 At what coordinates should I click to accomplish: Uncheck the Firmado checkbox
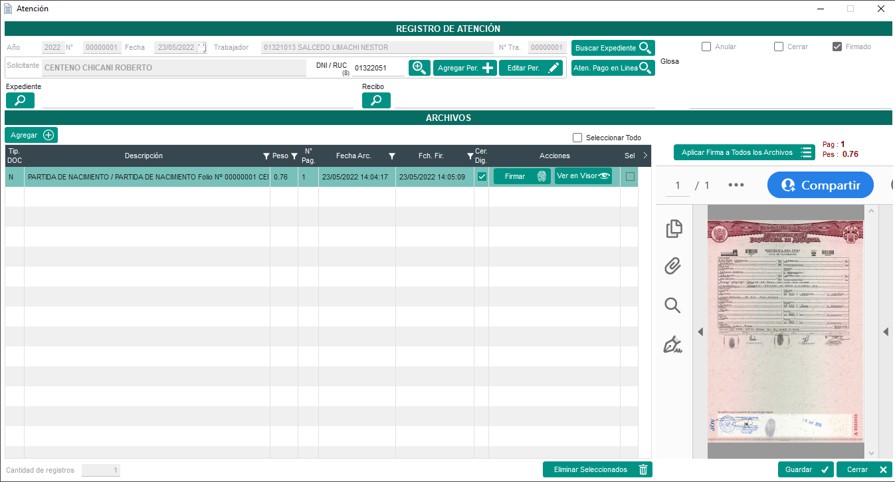(x=837, y=47)
